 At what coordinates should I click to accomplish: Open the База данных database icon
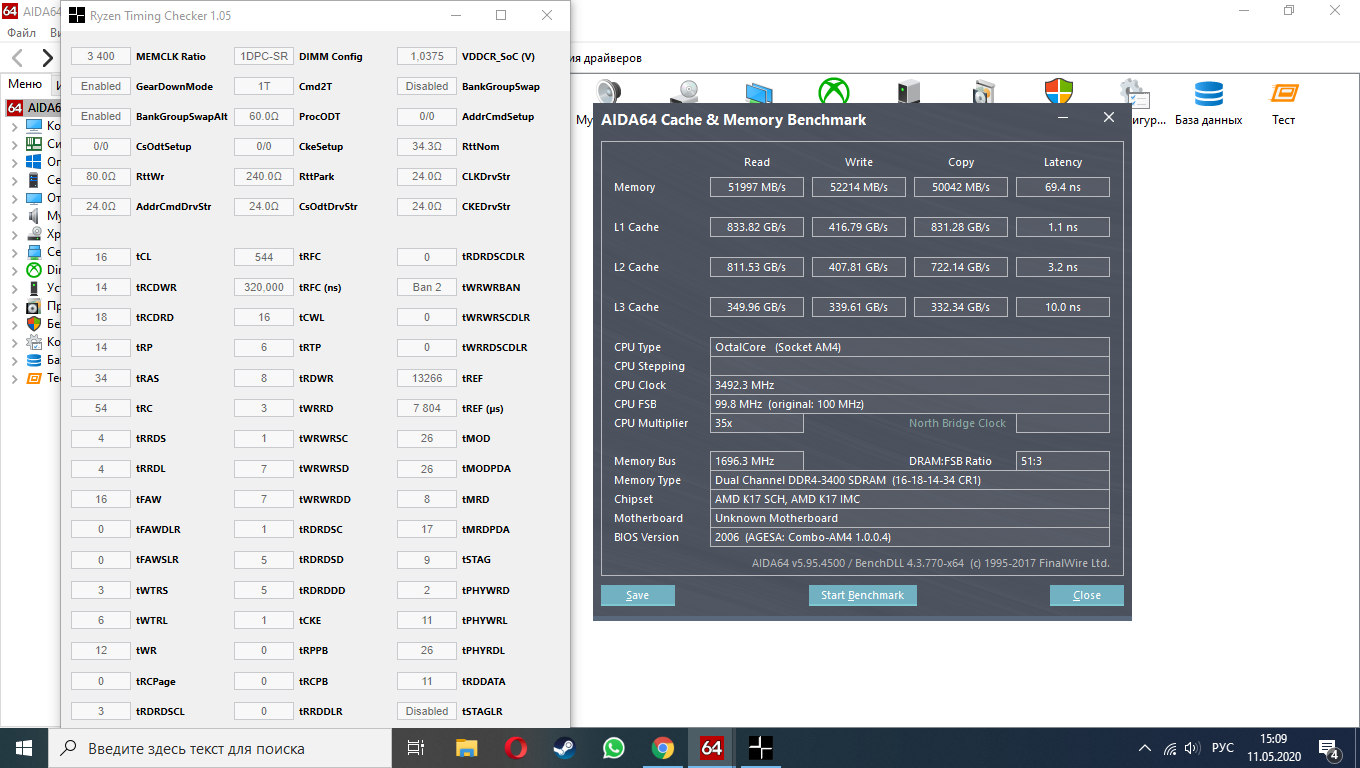tap(1208, 95)
